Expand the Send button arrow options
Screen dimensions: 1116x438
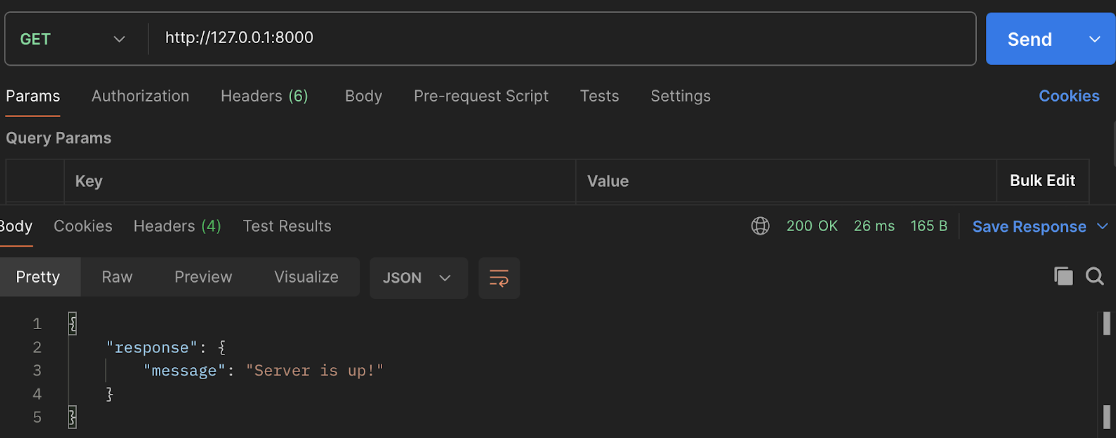[x=1095, y=39]
